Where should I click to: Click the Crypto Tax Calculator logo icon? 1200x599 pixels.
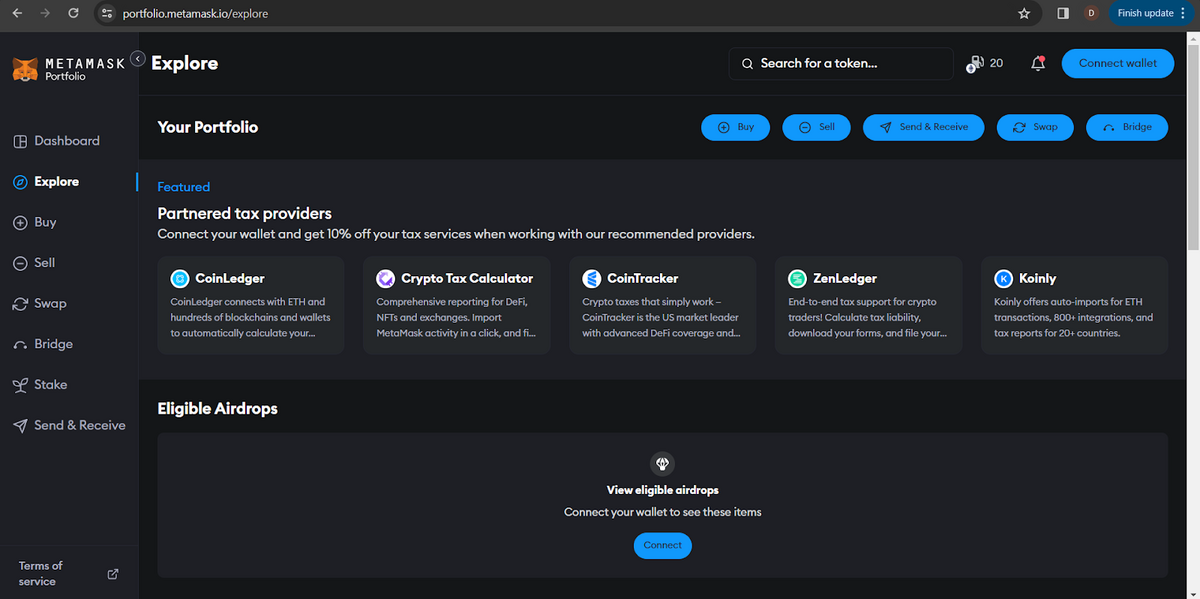385,278
